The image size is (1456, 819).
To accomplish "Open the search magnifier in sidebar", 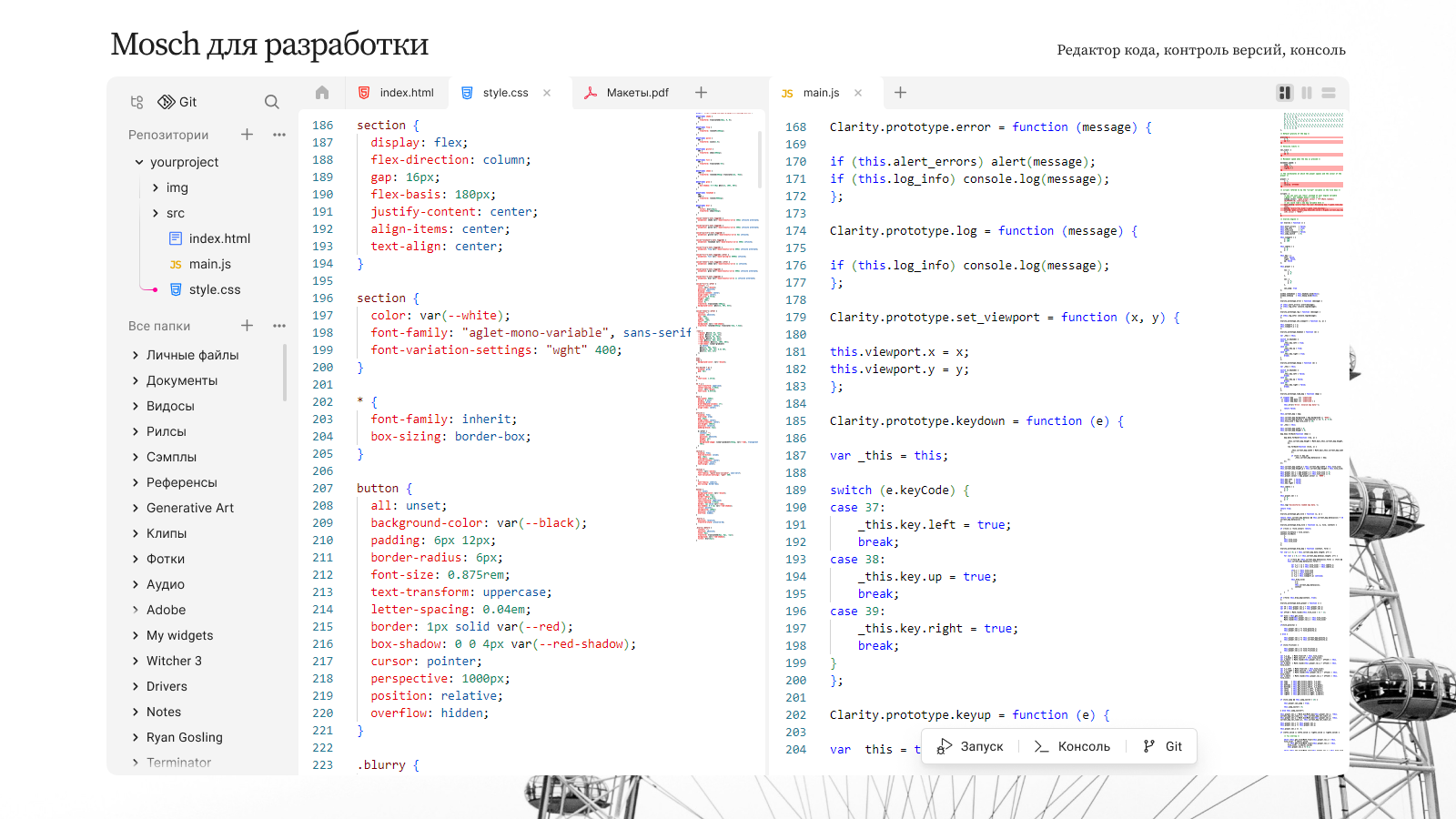I will (x=271, y=102).
